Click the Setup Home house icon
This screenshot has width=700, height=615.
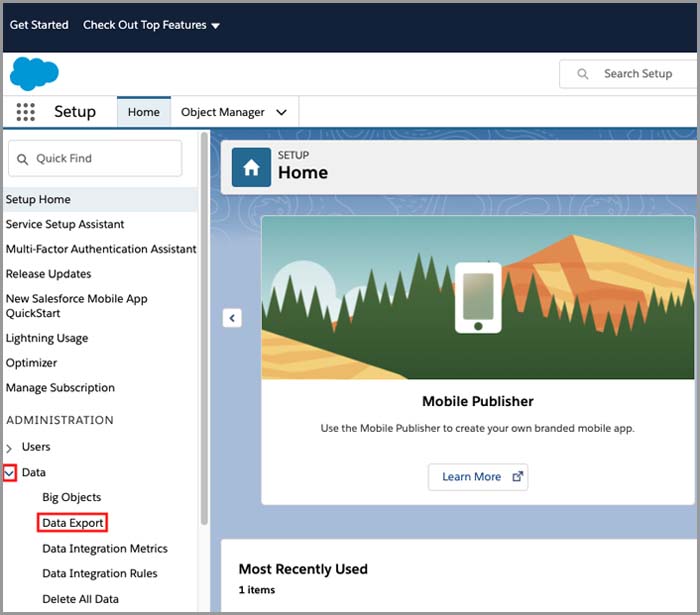point(251,168)
